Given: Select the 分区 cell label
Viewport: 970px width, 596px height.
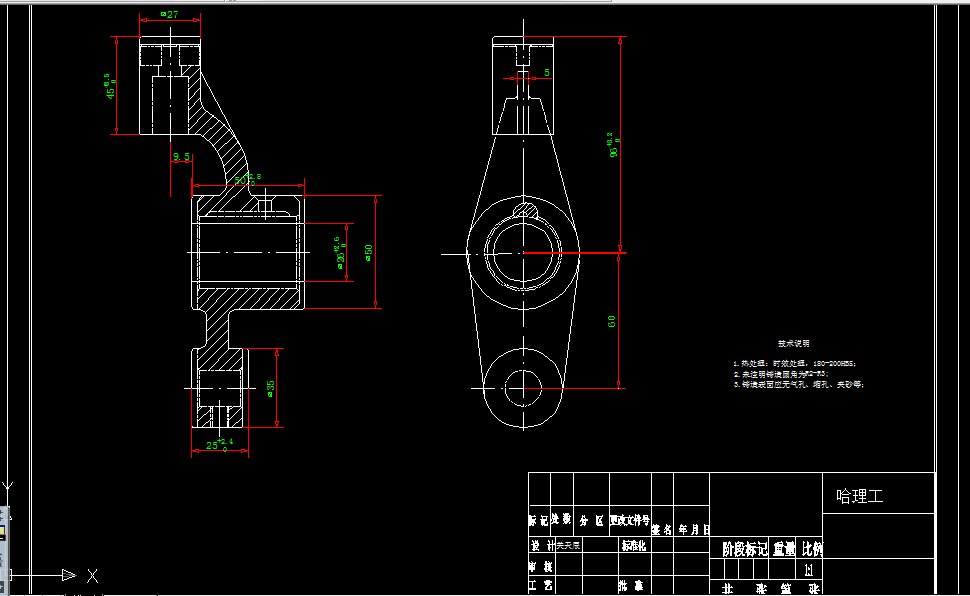Looking at the screenshot, I should (591, 521).
